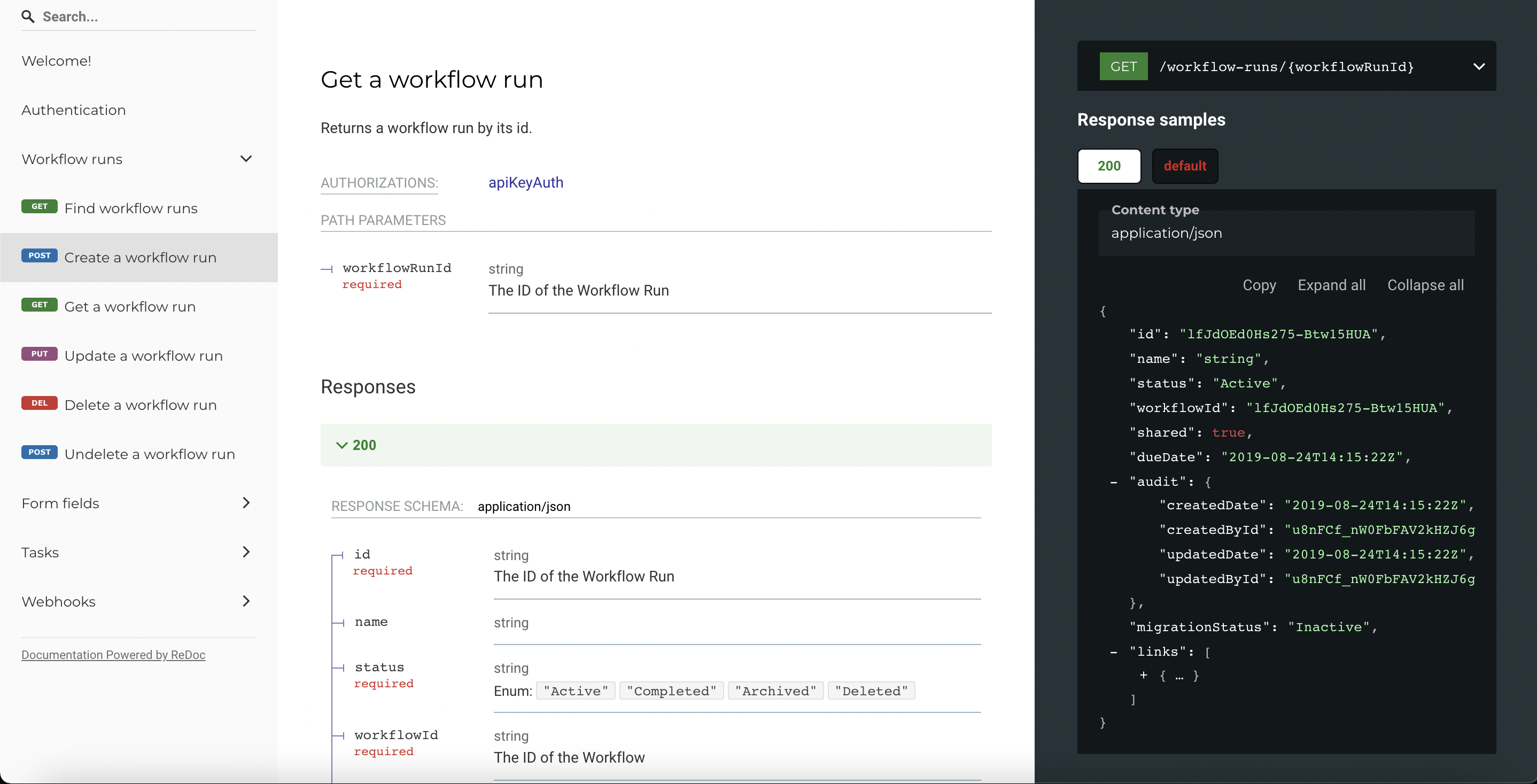Click Copy to copy the response sample
Viewport: 1537px width, 784px height.
(x=1259, y=285)
